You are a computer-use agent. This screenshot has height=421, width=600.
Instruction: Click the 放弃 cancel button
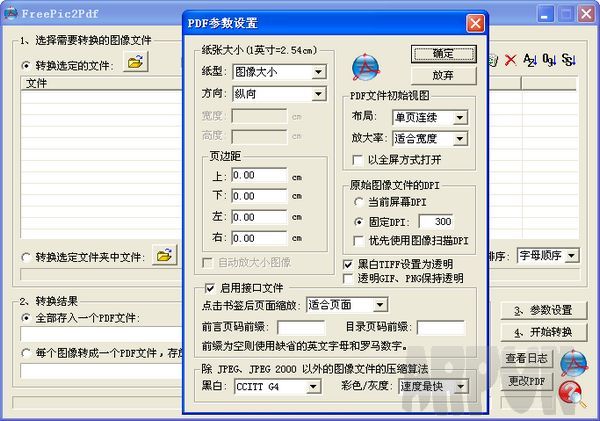pos(443,75)
